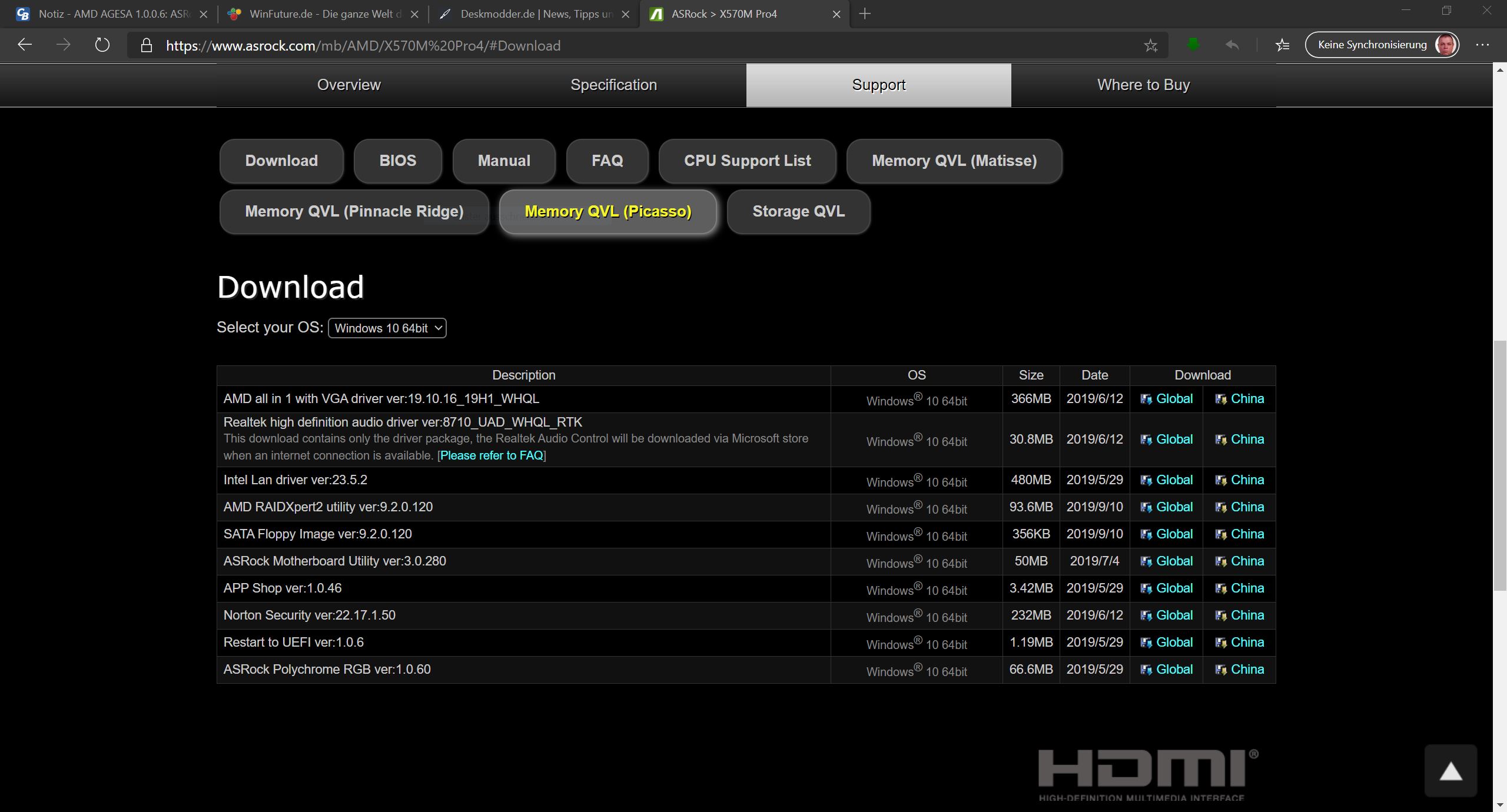This screenshot has width=1507, height=812.
Task: Open browser settings three-dot menu
Action: tap(1482, 45)
